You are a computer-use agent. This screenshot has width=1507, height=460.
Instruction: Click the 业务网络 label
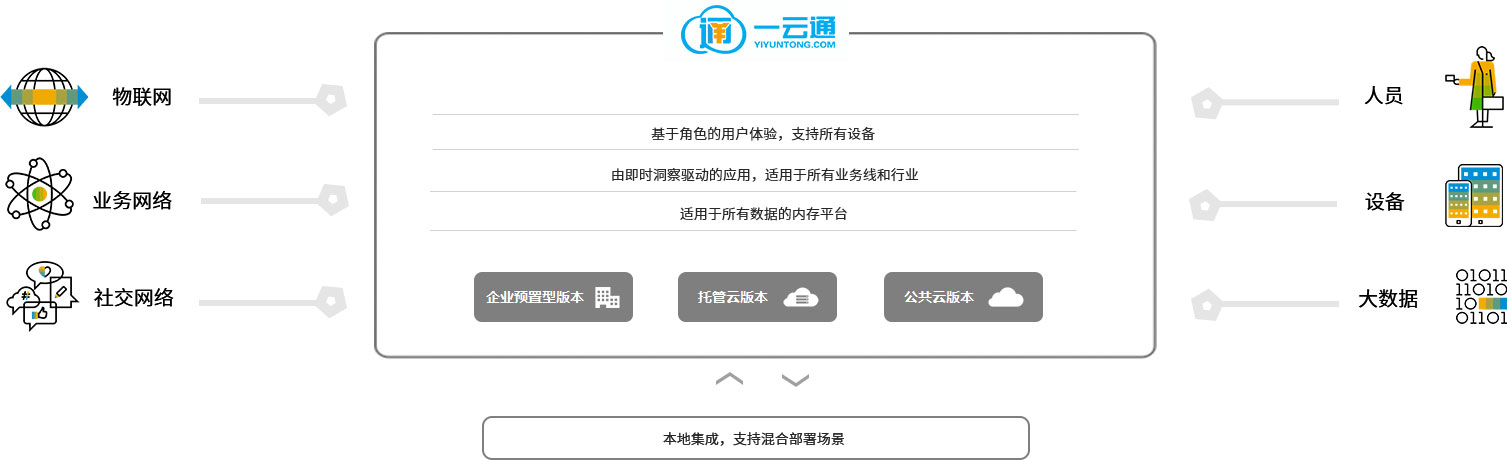tap(133, 201)
